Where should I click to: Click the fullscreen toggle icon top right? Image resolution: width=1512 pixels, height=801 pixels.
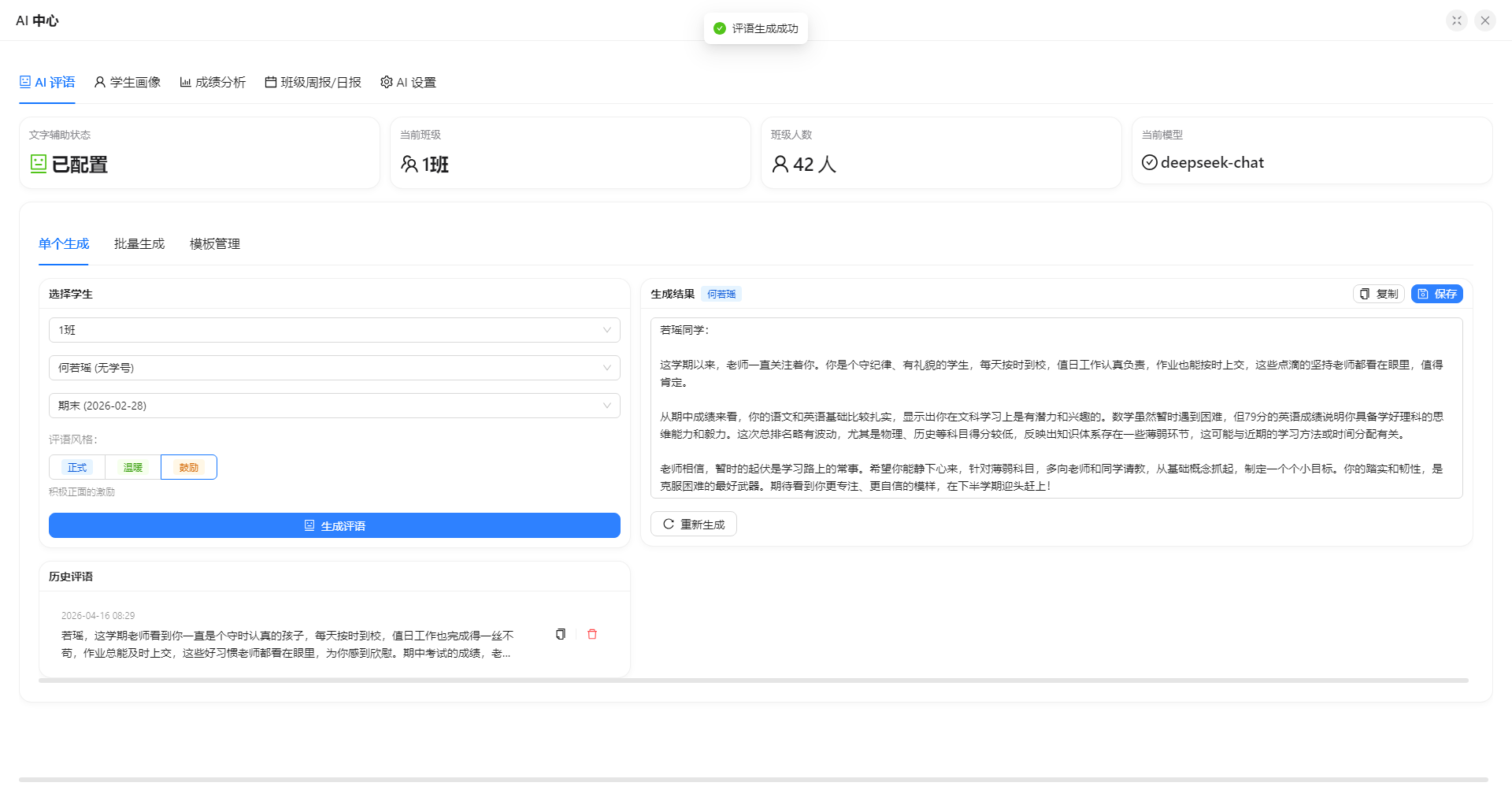(1457, 20)
